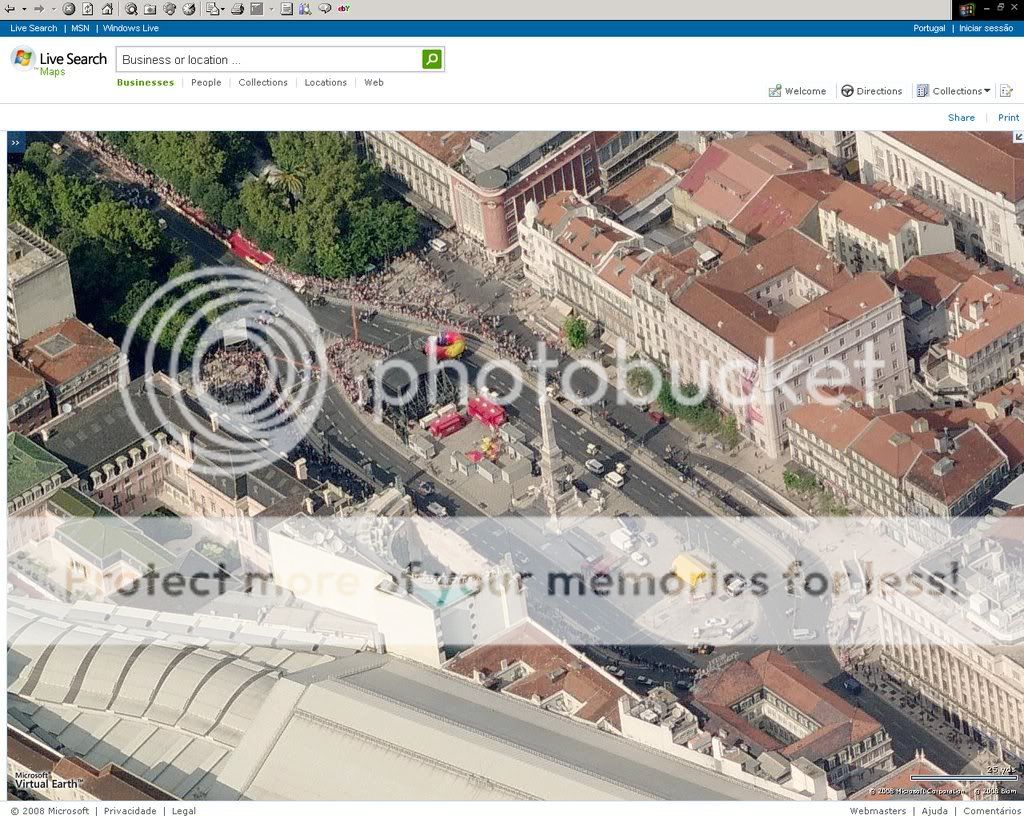
Task: Reload the page with the Refresh icon
Action: [x=88, y=9]
